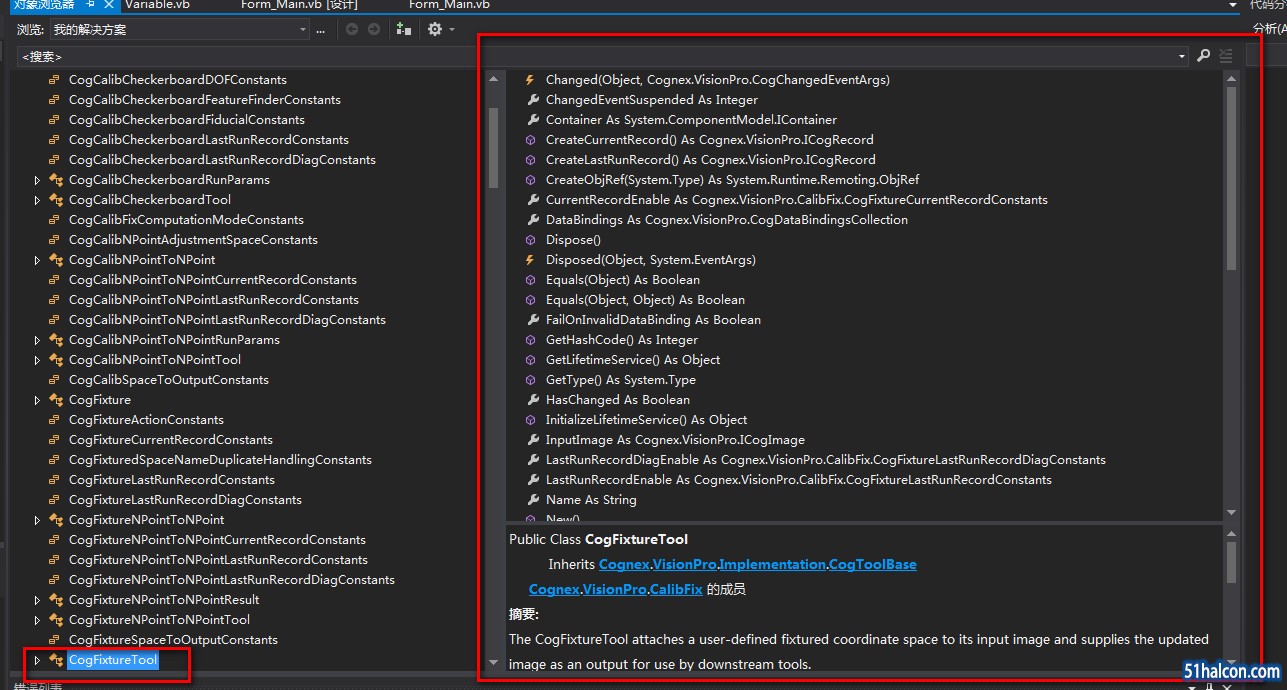Click the class icon beside the CogFixture row
Screen dimensions: 1287x690
(56, 400)
